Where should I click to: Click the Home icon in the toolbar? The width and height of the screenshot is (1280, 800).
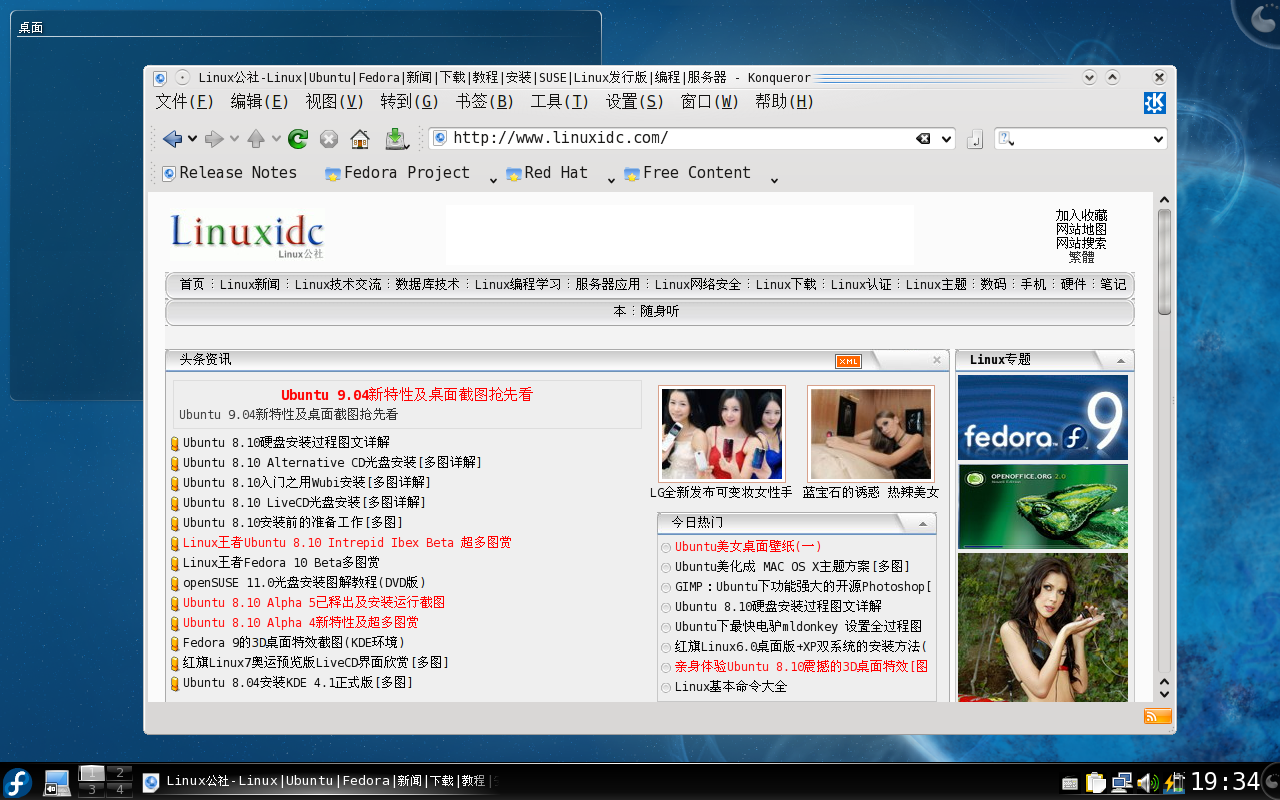coord(360,138)
